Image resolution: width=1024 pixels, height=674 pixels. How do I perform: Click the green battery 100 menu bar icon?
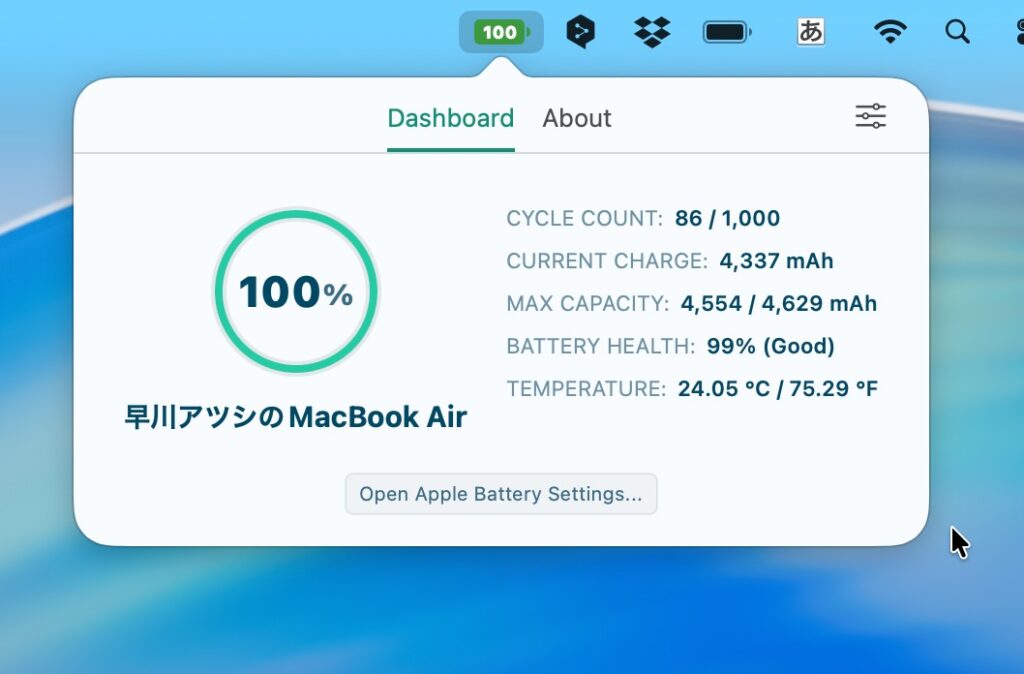(x=501, y=32)
